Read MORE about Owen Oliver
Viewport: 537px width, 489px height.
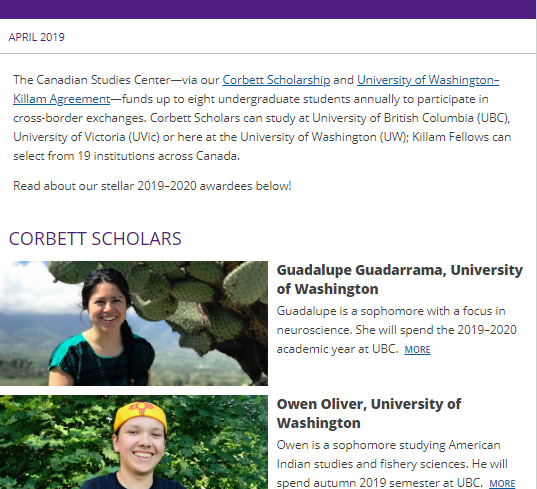click(x=502, y=483)
